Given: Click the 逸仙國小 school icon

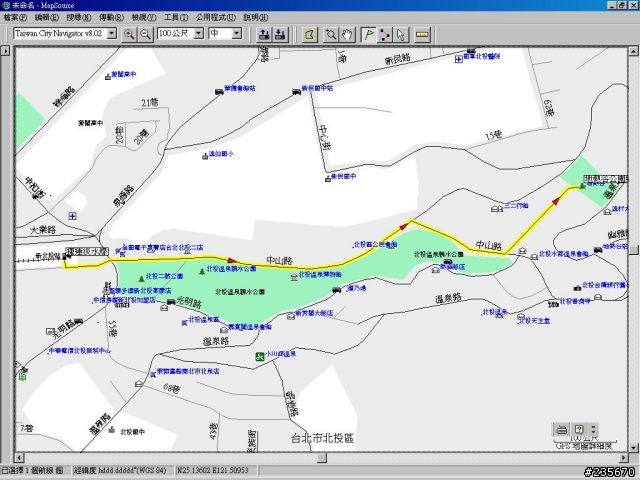Looking at the screenshot, I should click(x=205, y=156).
